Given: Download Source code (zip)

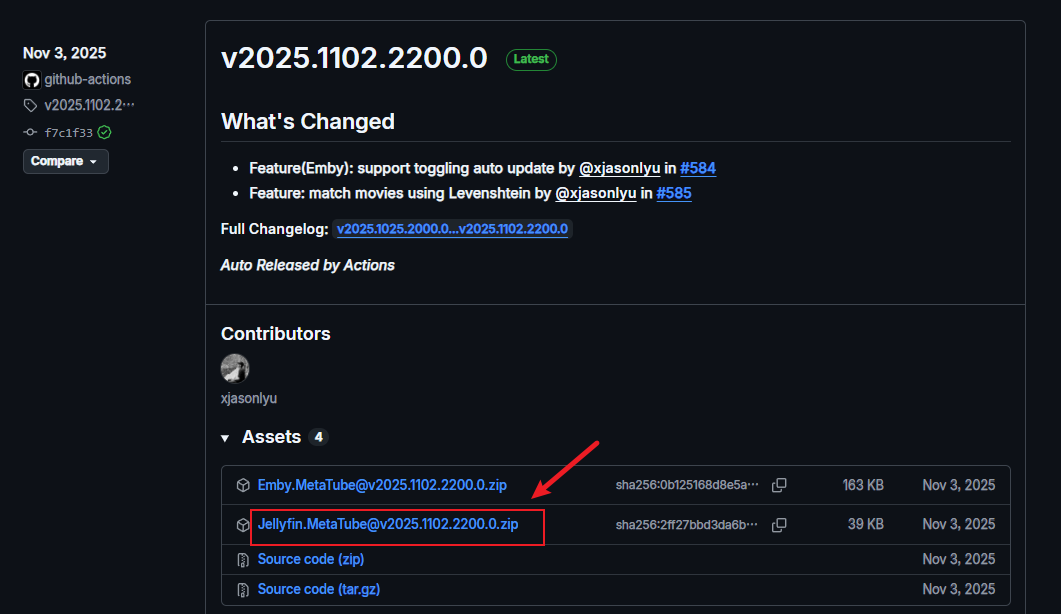Looking at the screenshot, I should (311, 559).
